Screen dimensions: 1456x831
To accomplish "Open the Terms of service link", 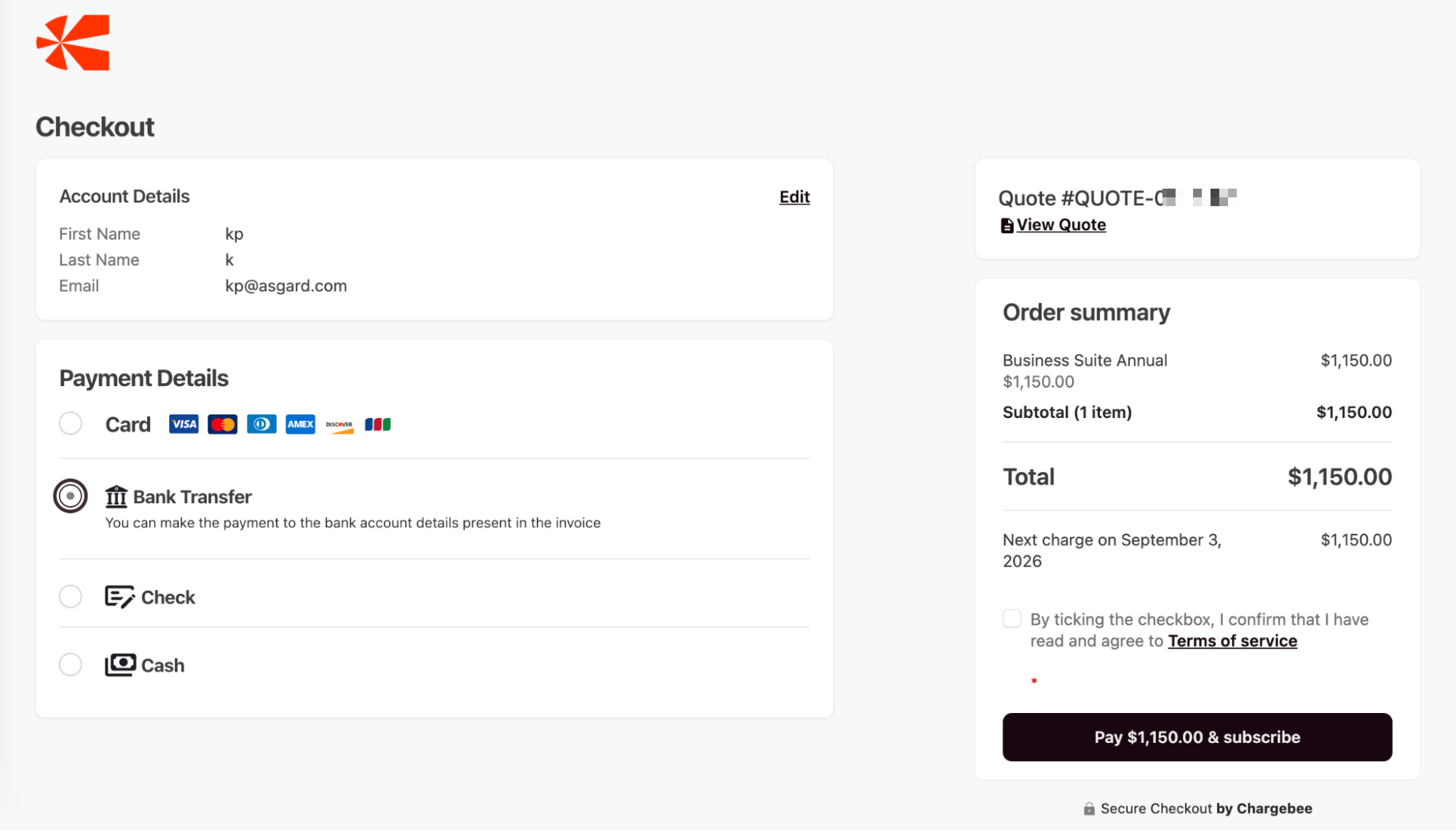I will pos(1232,641).
